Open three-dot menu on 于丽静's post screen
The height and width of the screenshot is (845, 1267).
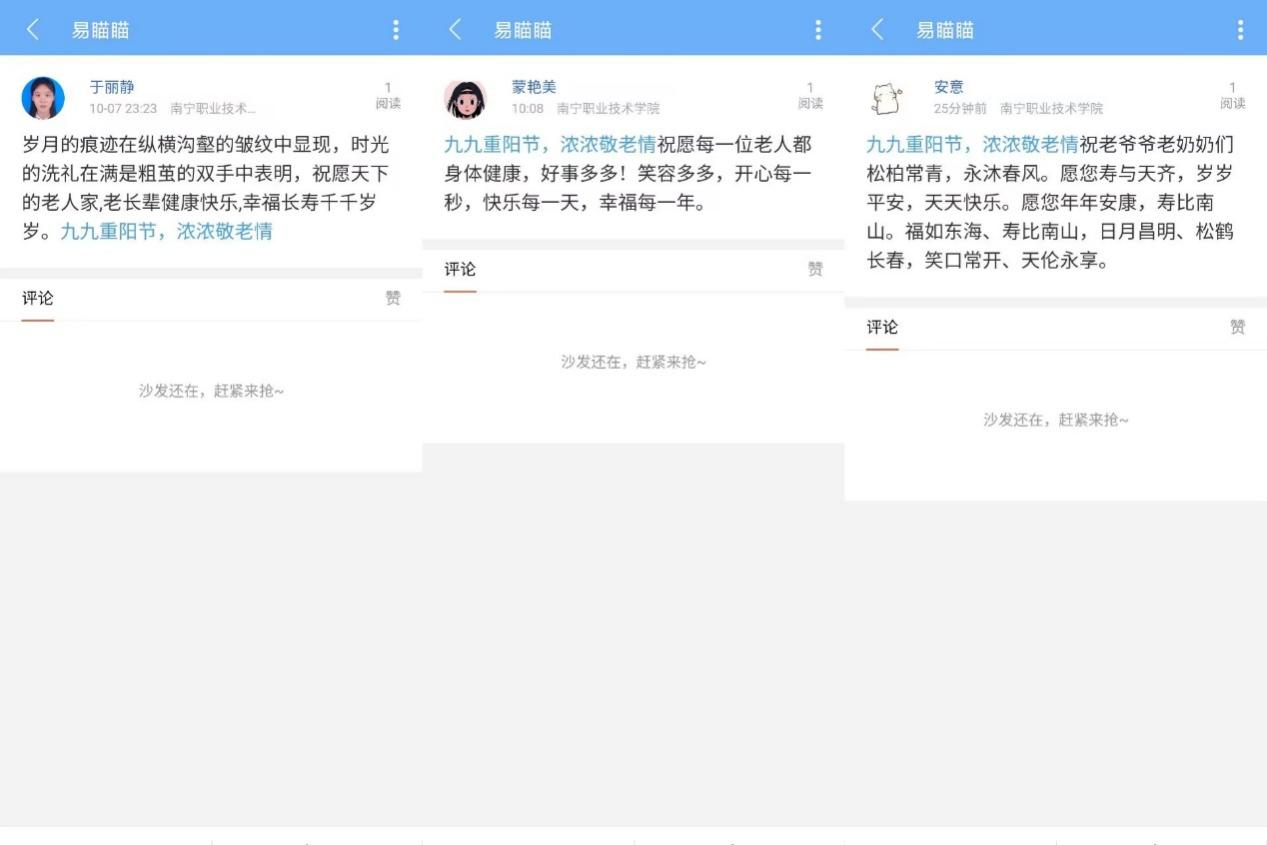(396, 30)
